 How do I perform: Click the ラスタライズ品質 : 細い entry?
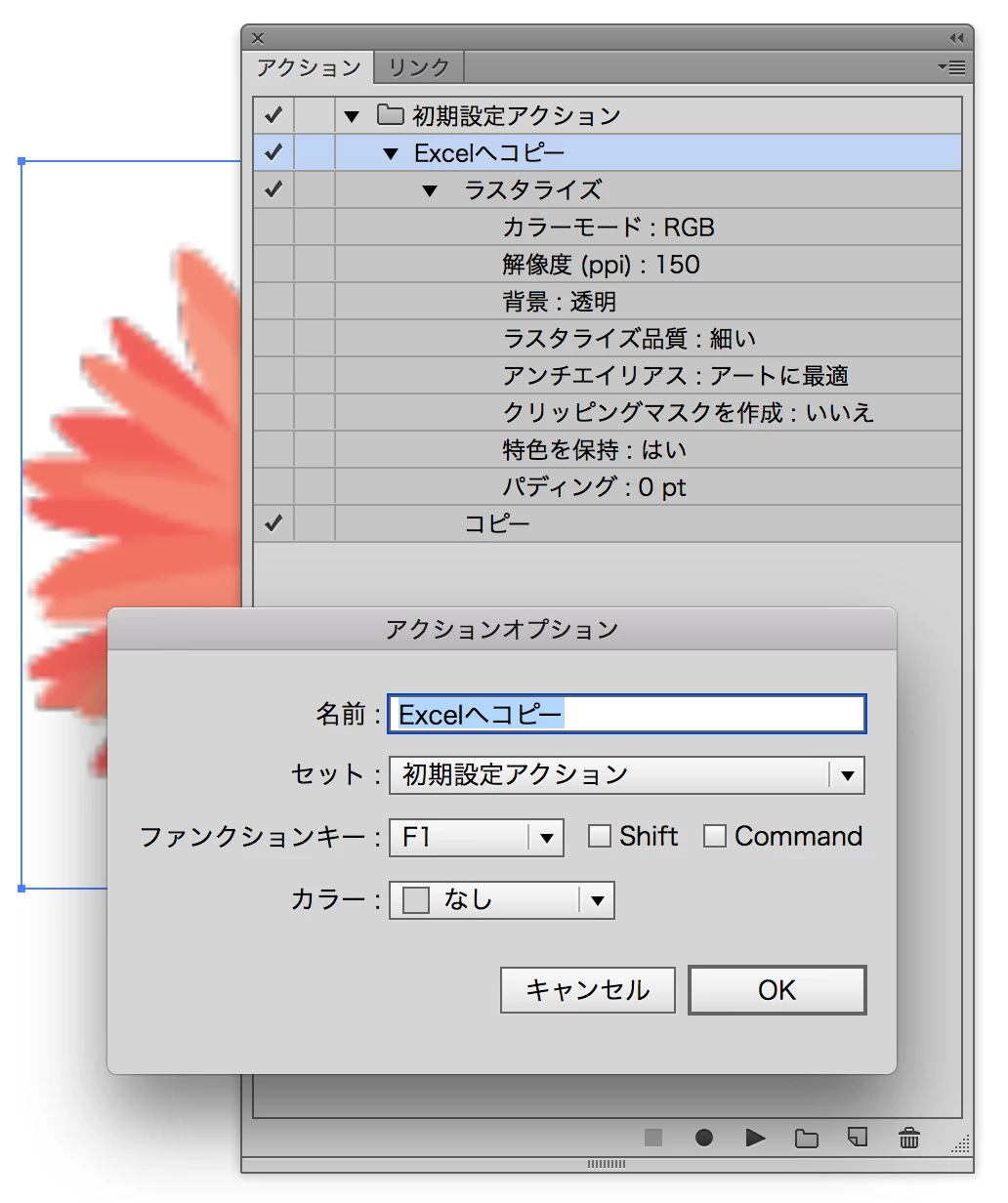point(629,339)
